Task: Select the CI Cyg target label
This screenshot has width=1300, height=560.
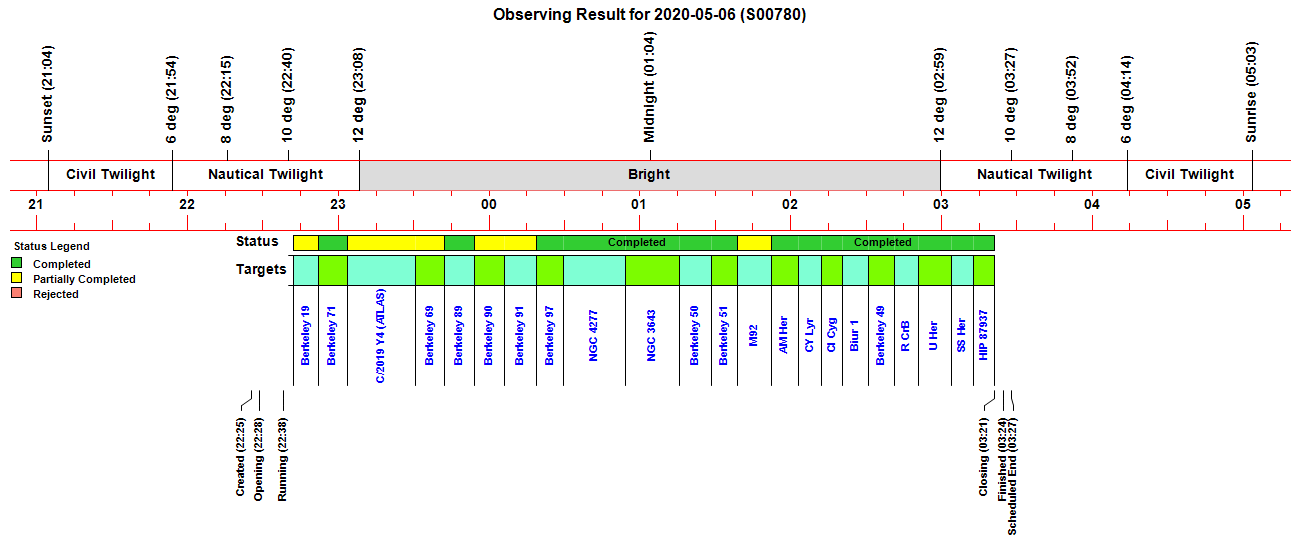Action: click(x=832, y=336)
